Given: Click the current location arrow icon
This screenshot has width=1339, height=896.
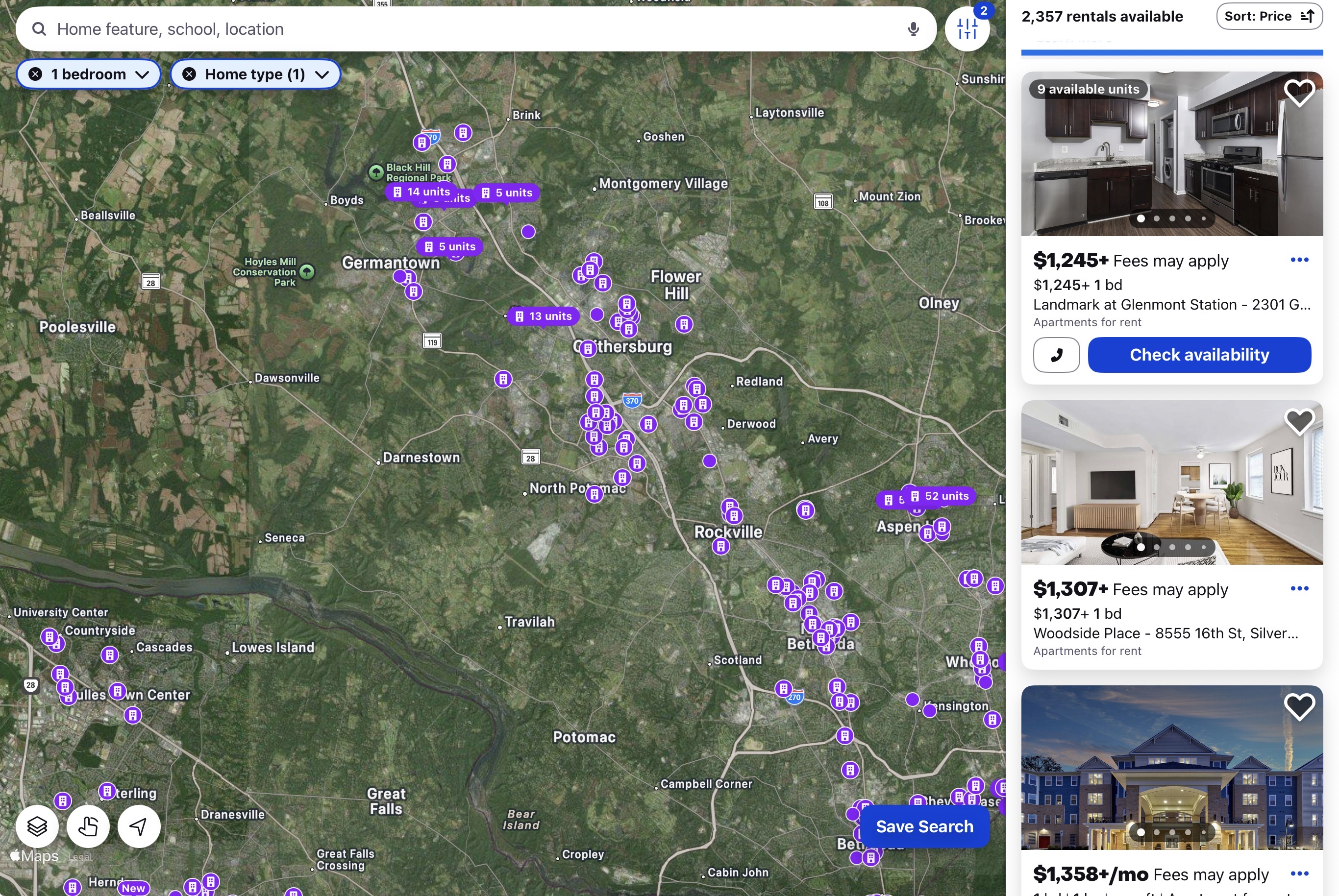Looking at the screenshot, I should 139,826.
